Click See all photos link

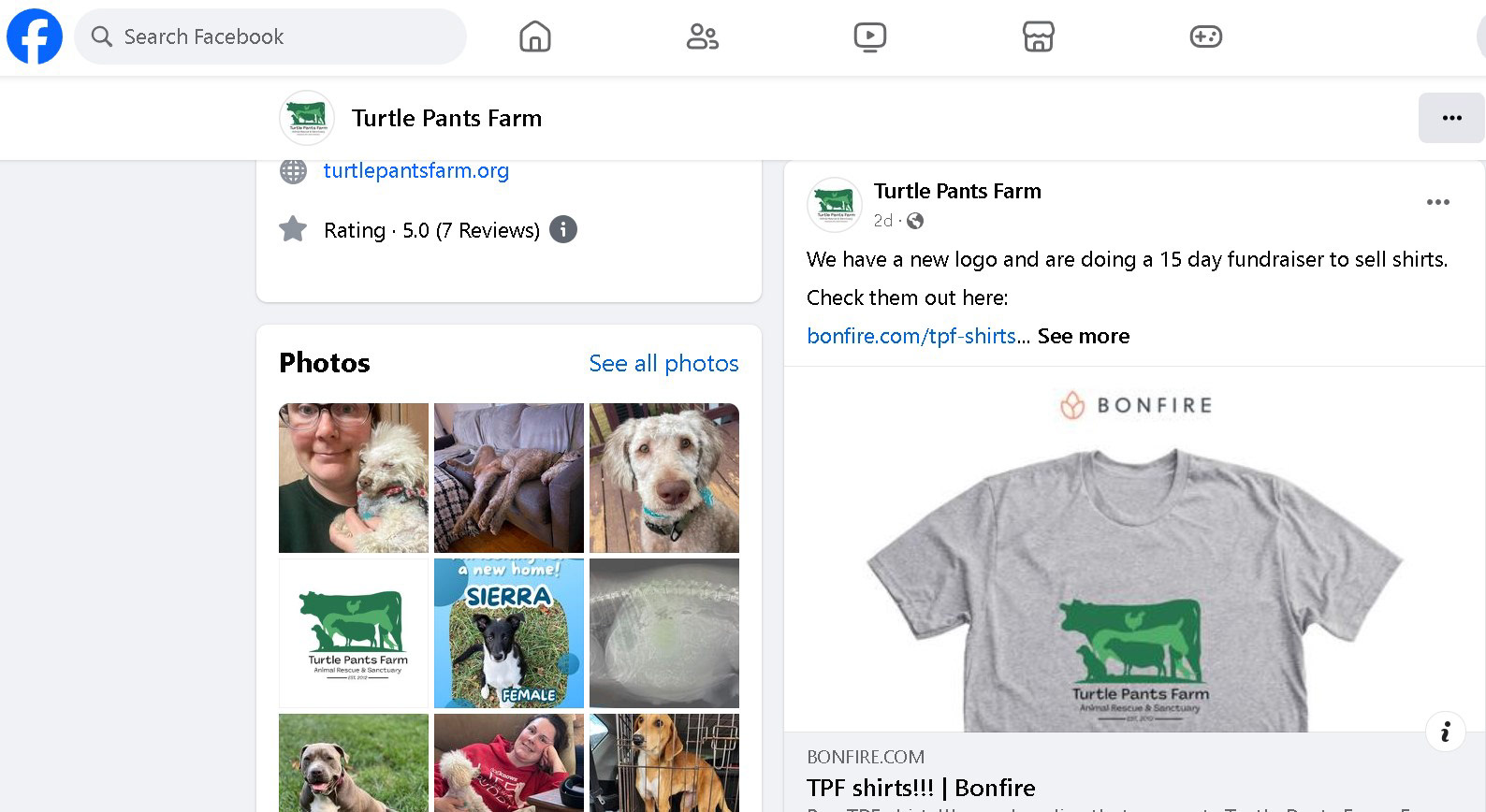point(663,363)
